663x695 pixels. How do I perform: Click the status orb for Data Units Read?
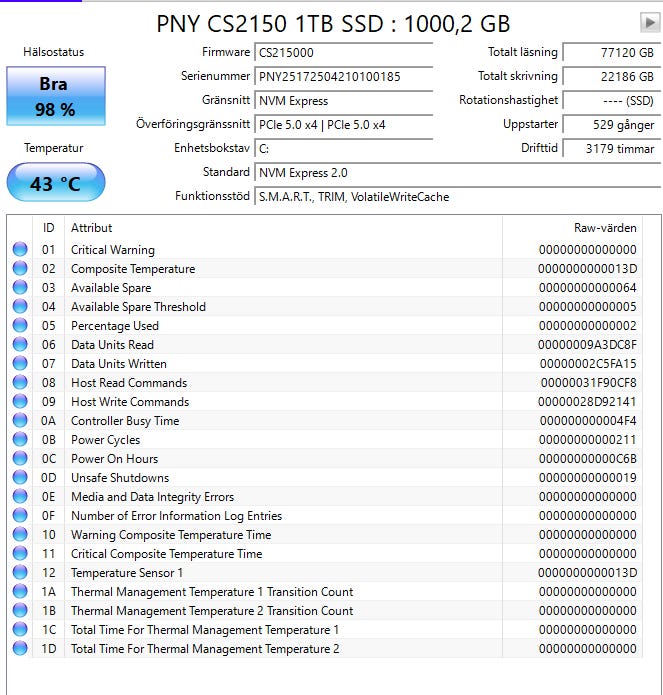(x=20, y=344)
